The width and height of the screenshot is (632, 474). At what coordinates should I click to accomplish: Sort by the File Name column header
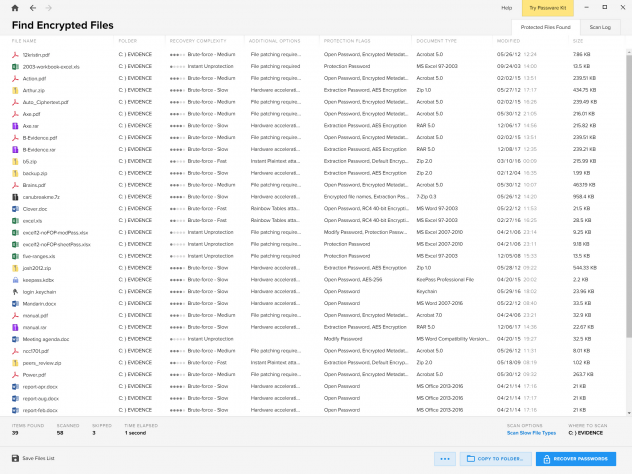coord(24,41)
